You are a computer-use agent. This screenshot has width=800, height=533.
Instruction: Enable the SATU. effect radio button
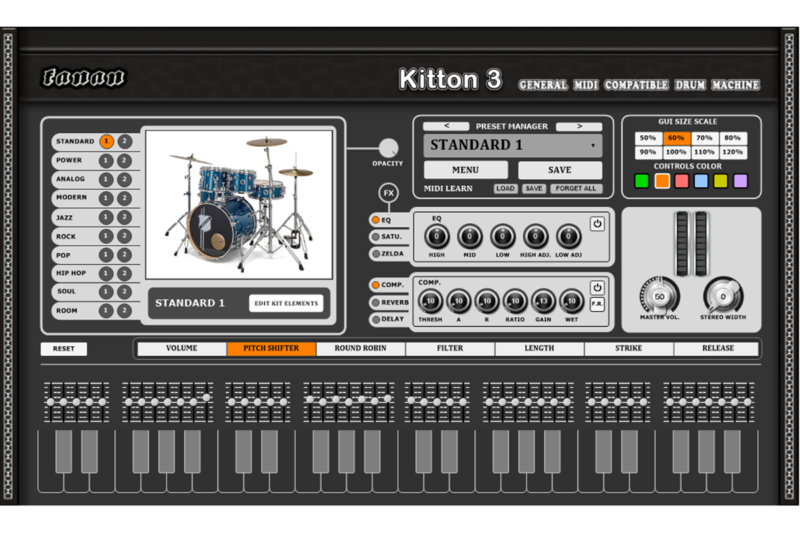375,237
